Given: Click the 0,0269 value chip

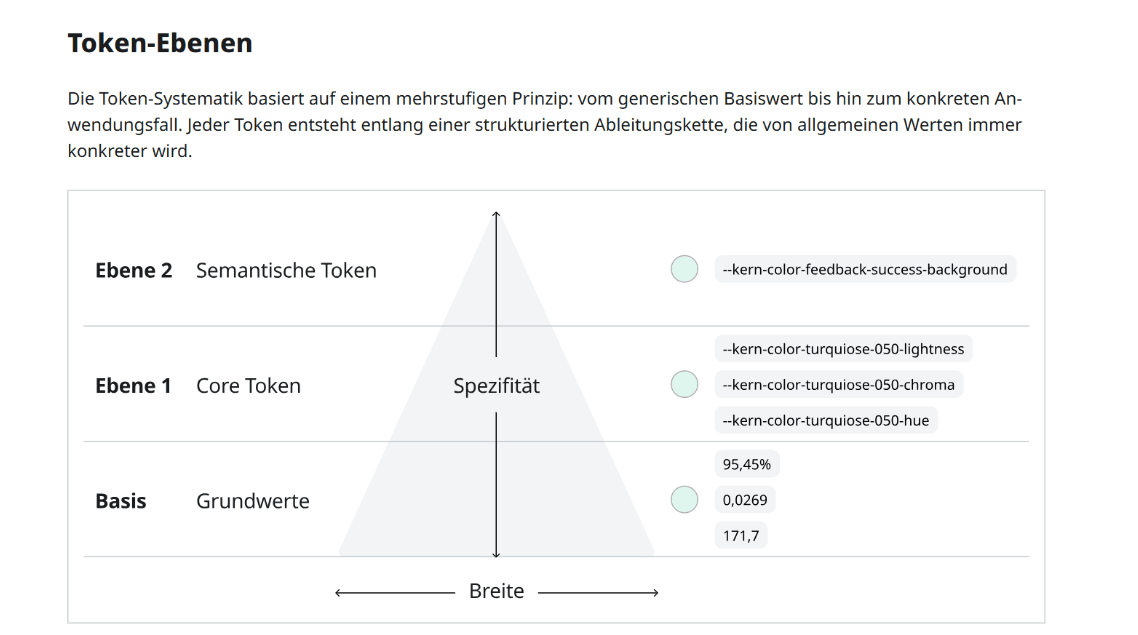Looking at the screenshot, I should coord(745,500).
